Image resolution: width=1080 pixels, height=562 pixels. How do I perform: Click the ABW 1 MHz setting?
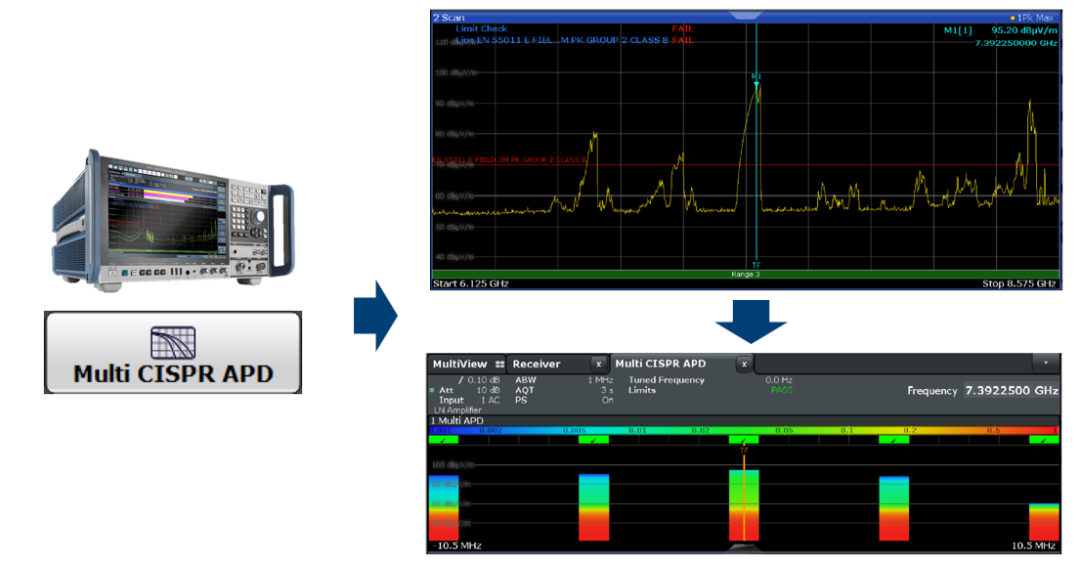click(x=563, y=380)
